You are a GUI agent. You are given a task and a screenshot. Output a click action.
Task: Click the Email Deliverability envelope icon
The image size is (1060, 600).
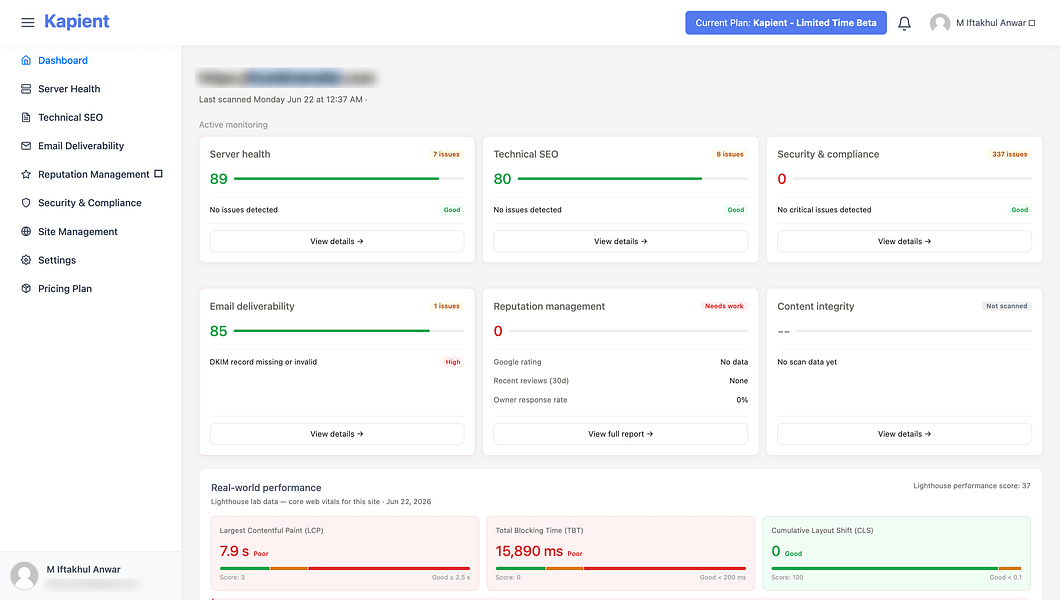[x=26, y=145]
